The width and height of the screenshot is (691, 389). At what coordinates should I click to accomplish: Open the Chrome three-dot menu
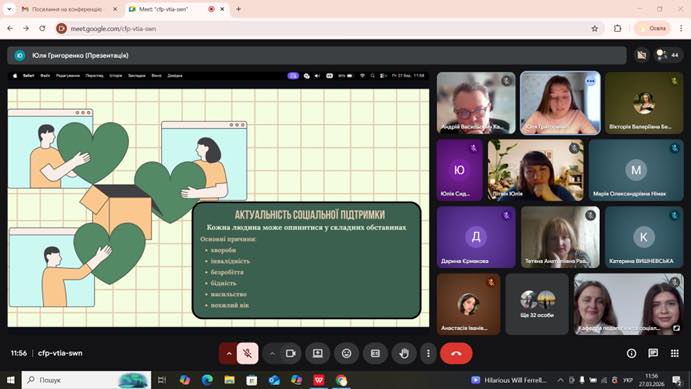click(x=681, y=28)
